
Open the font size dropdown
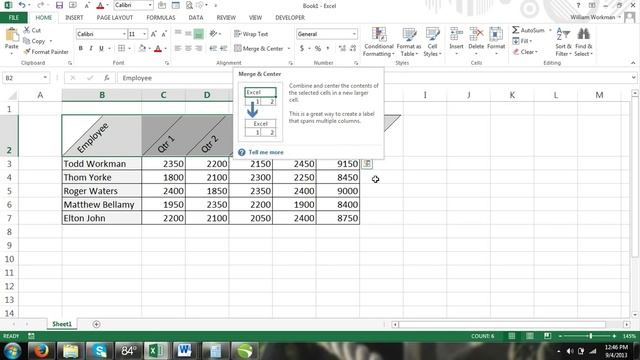coord(144,34)
